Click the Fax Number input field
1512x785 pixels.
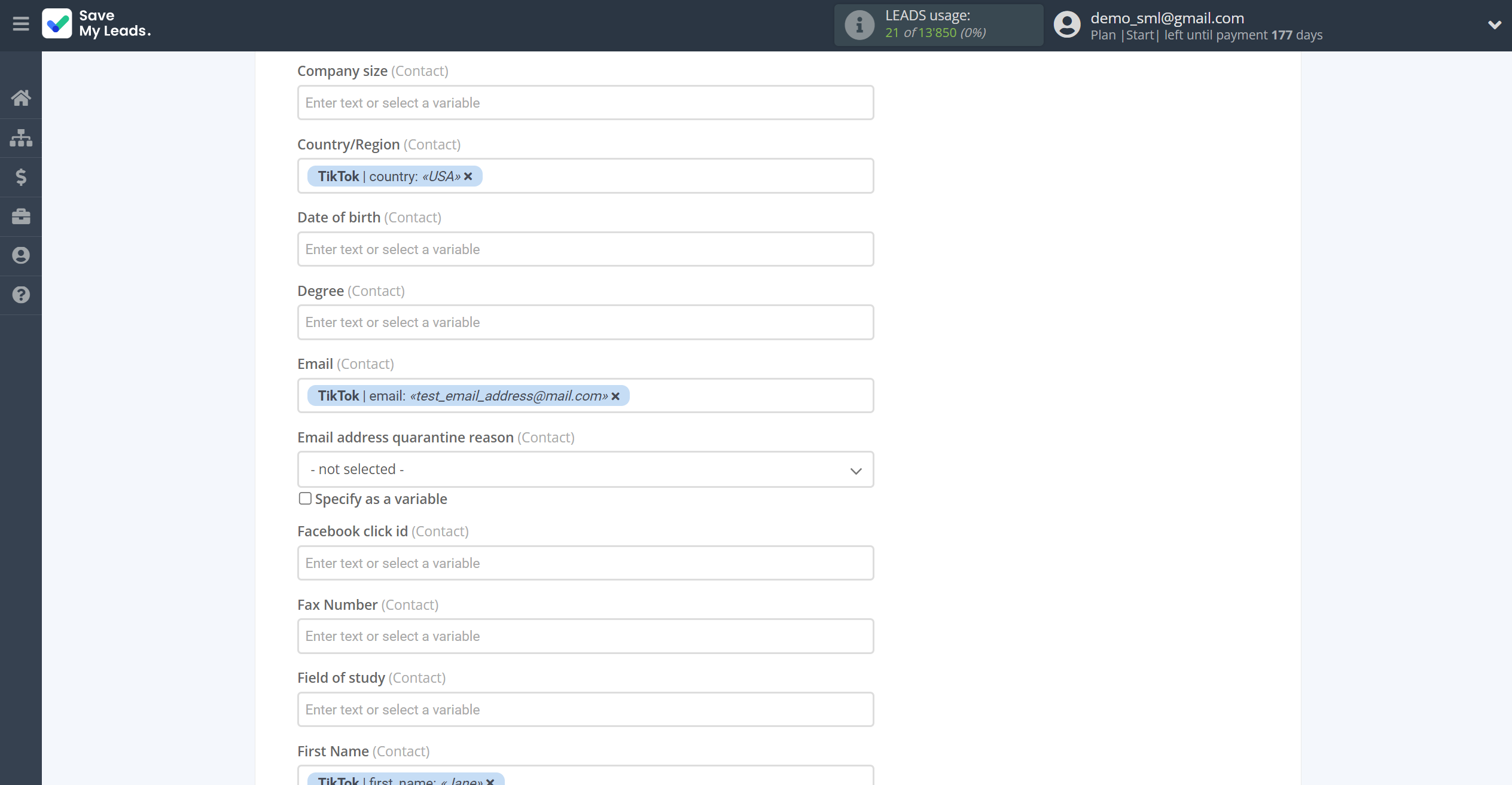coord(585,636)
